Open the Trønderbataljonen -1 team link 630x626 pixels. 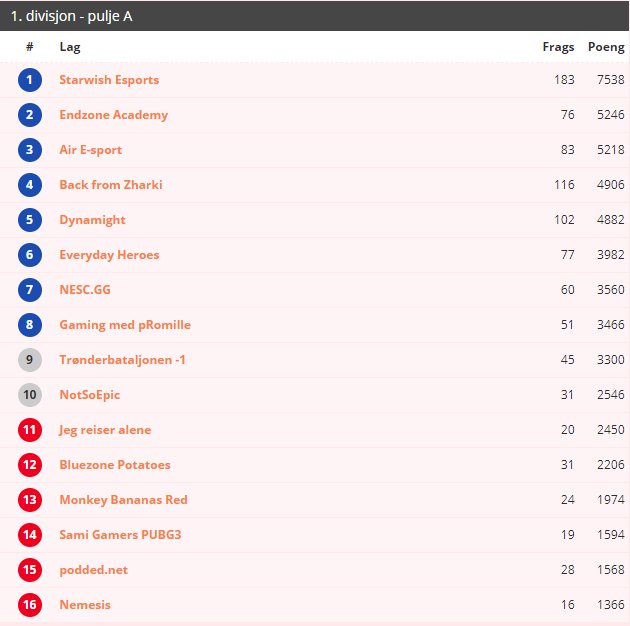123,360
